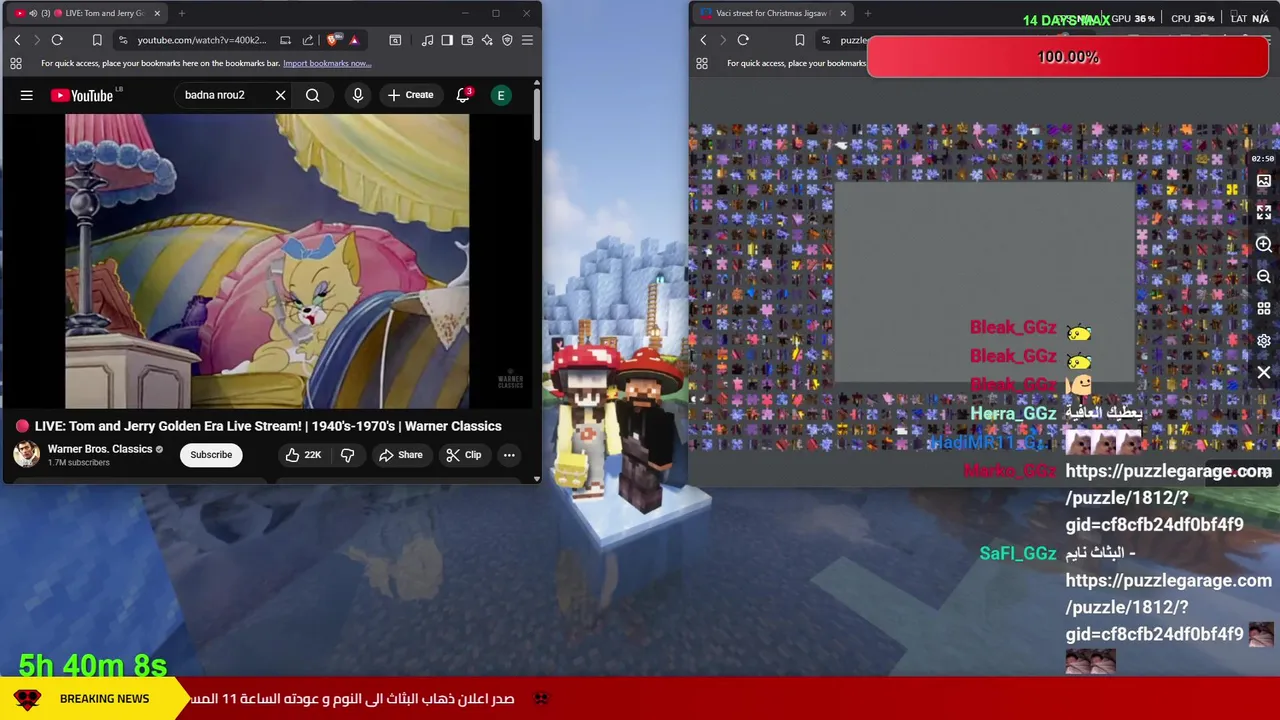Image resolution: width=1280 pixels, height=720 pixels.
Task: Like the Tom and Jerry stream
Action: [x=303, y=455]
